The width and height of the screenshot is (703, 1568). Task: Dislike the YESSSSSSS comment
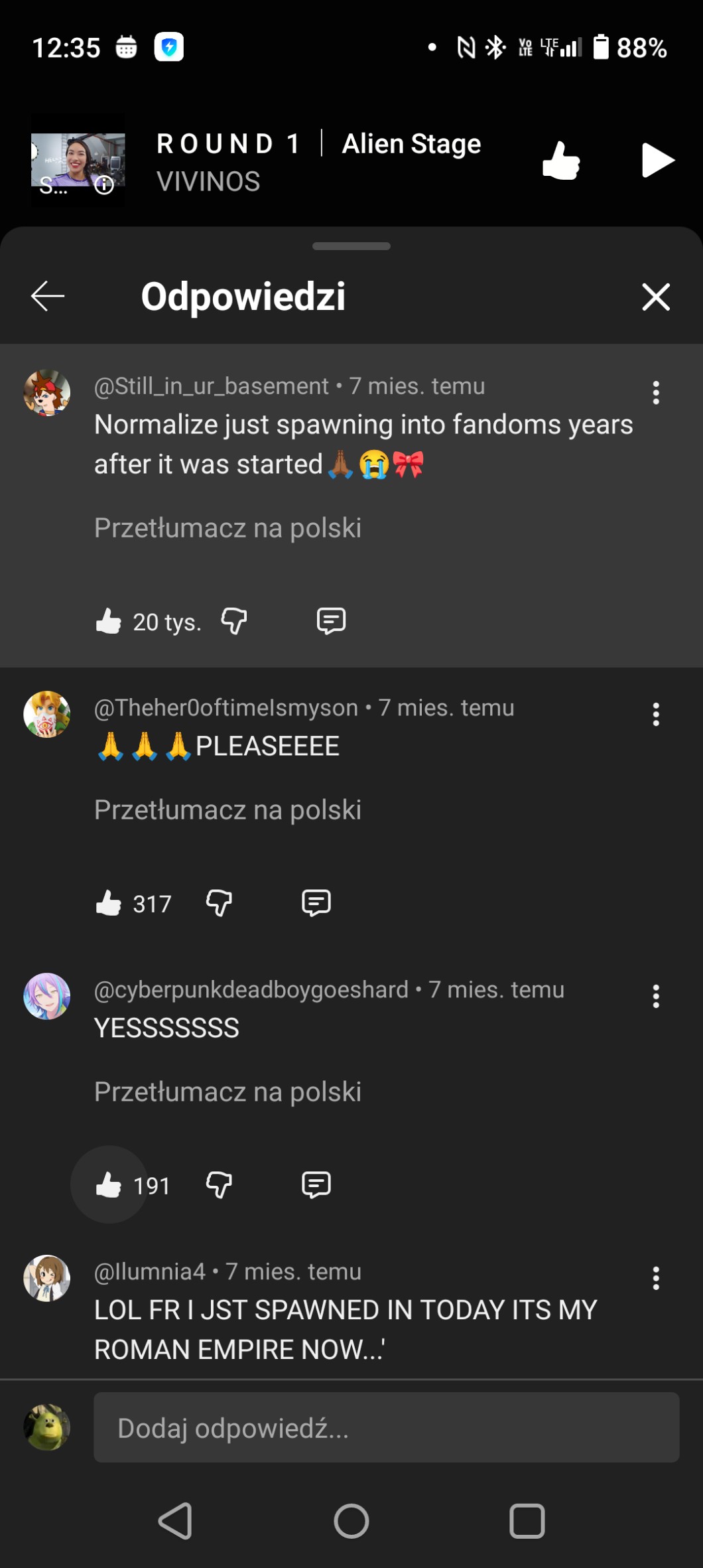(x=219, y=1185)
